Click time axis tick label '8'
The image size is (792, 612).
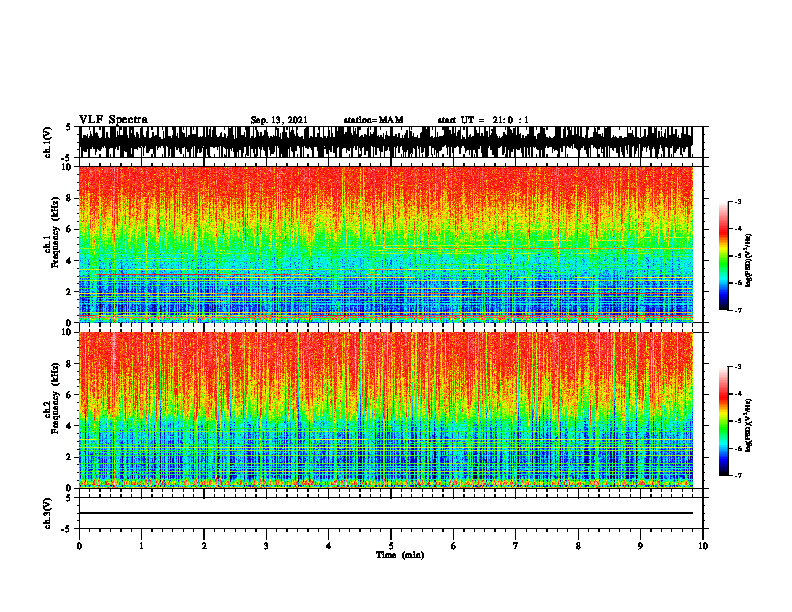click(578, 546)
